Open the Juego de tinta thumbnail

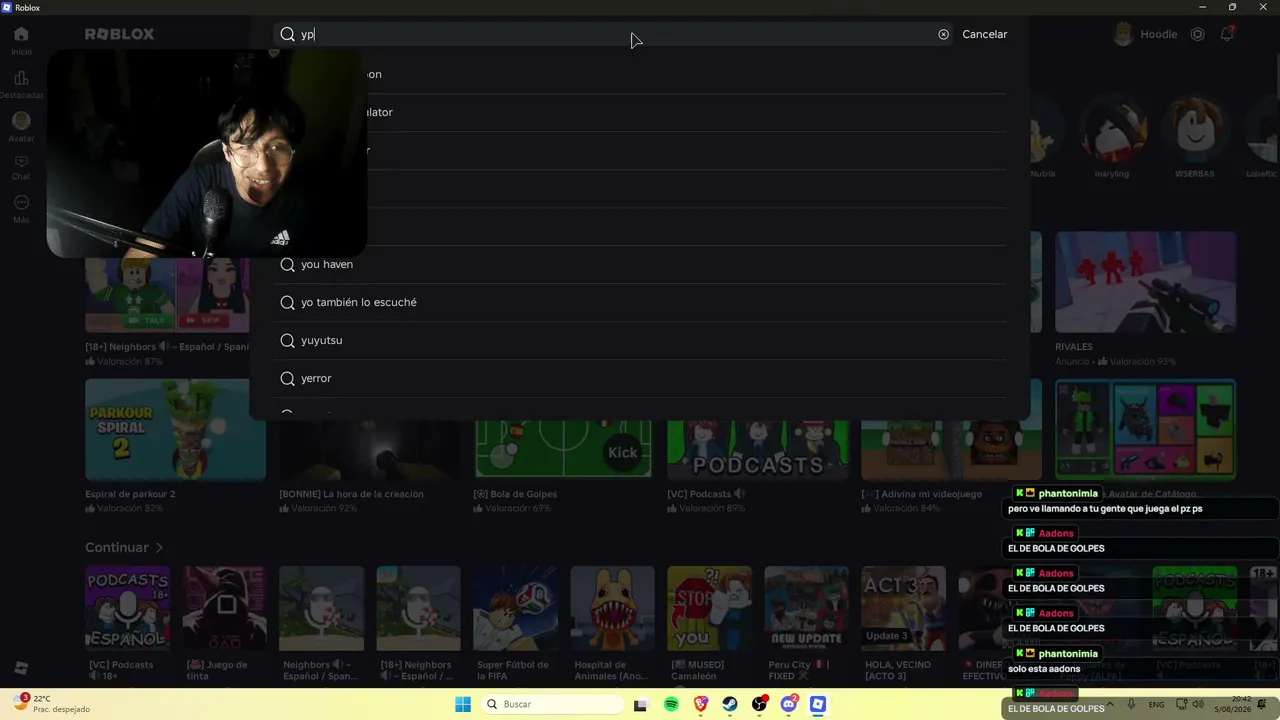point(224,609)
